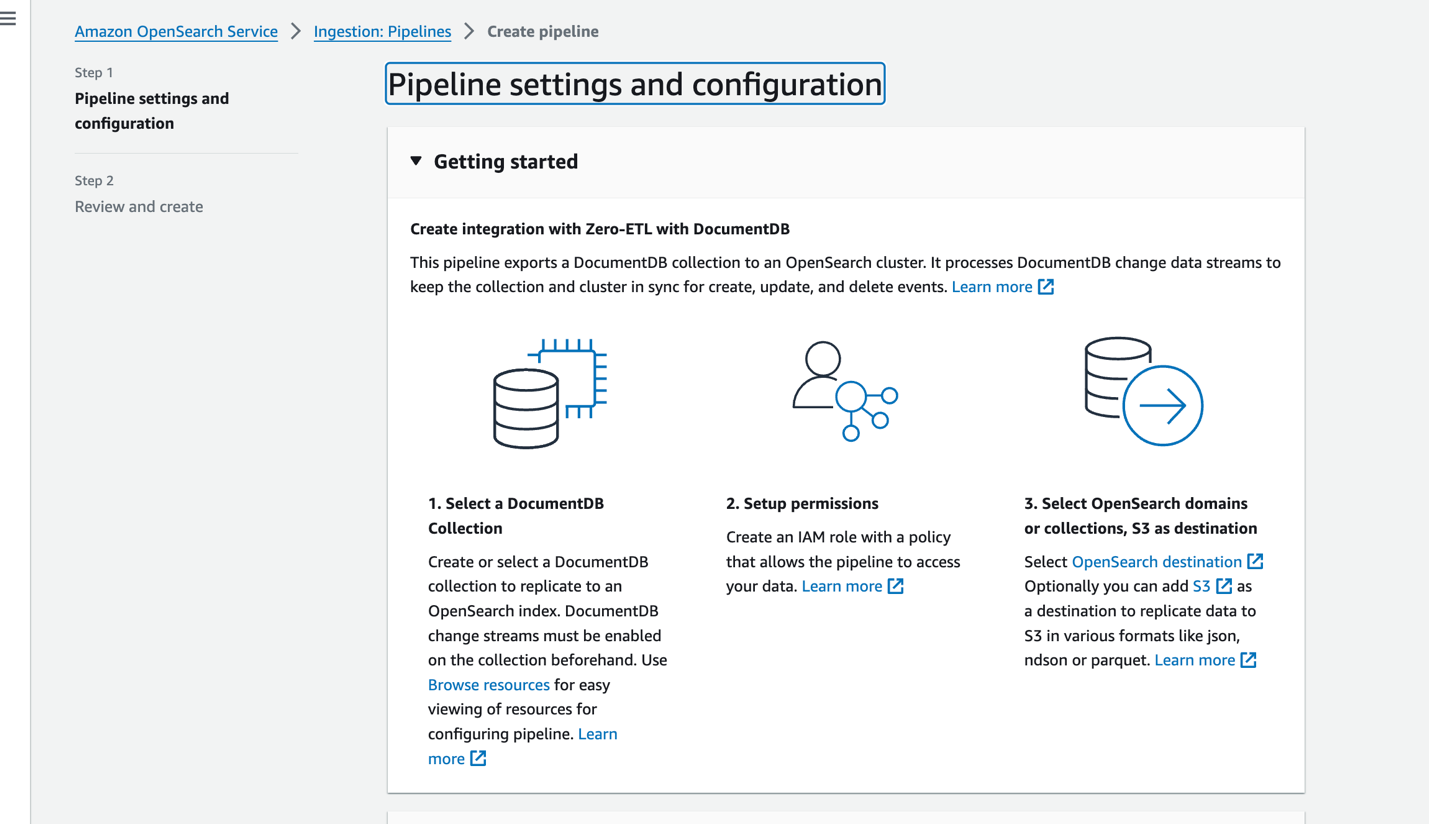1429x824 pixels.
Task: Click the 'Step 2' label
Action: pos(94,181)
